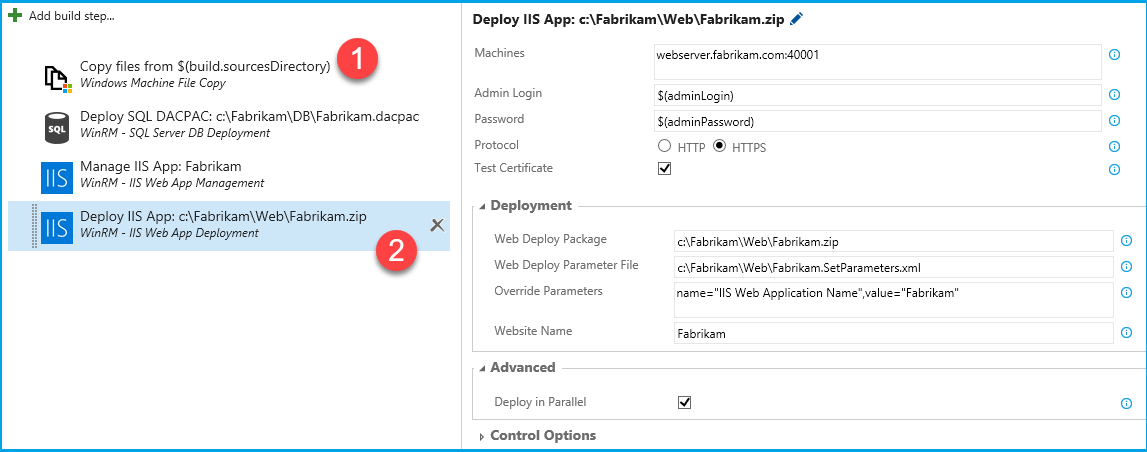Viewport: 1147px width, 452px height.
Task: Expand the Control Options section
Action: click(x=482, y=437)
